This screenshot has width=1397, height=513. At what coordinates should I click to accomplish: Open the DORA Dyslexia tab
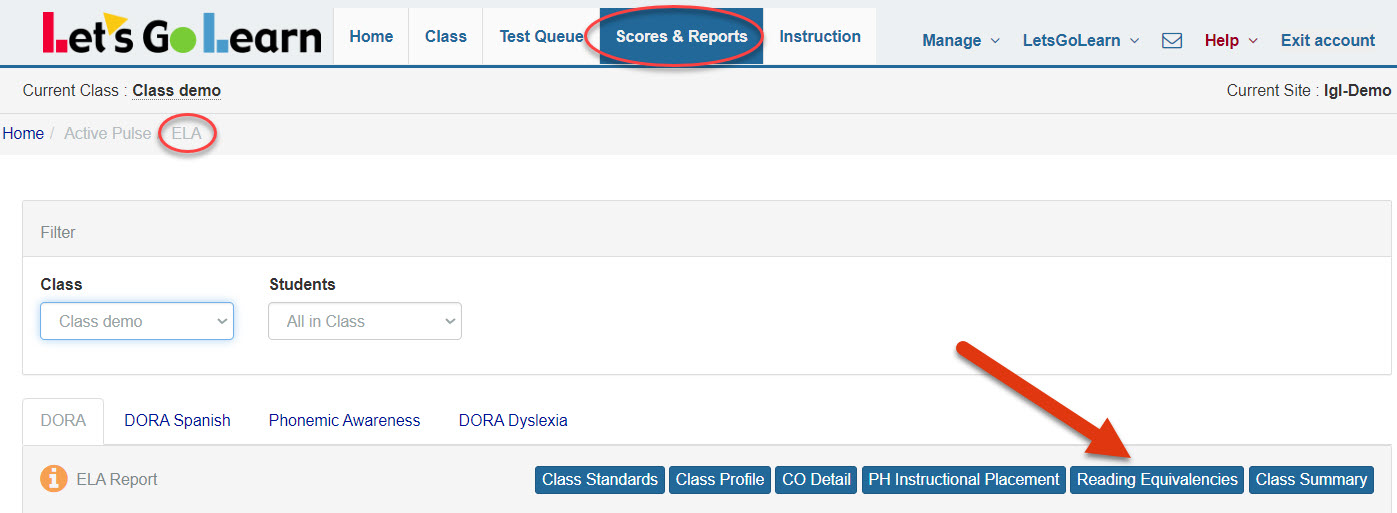point(513,420)
